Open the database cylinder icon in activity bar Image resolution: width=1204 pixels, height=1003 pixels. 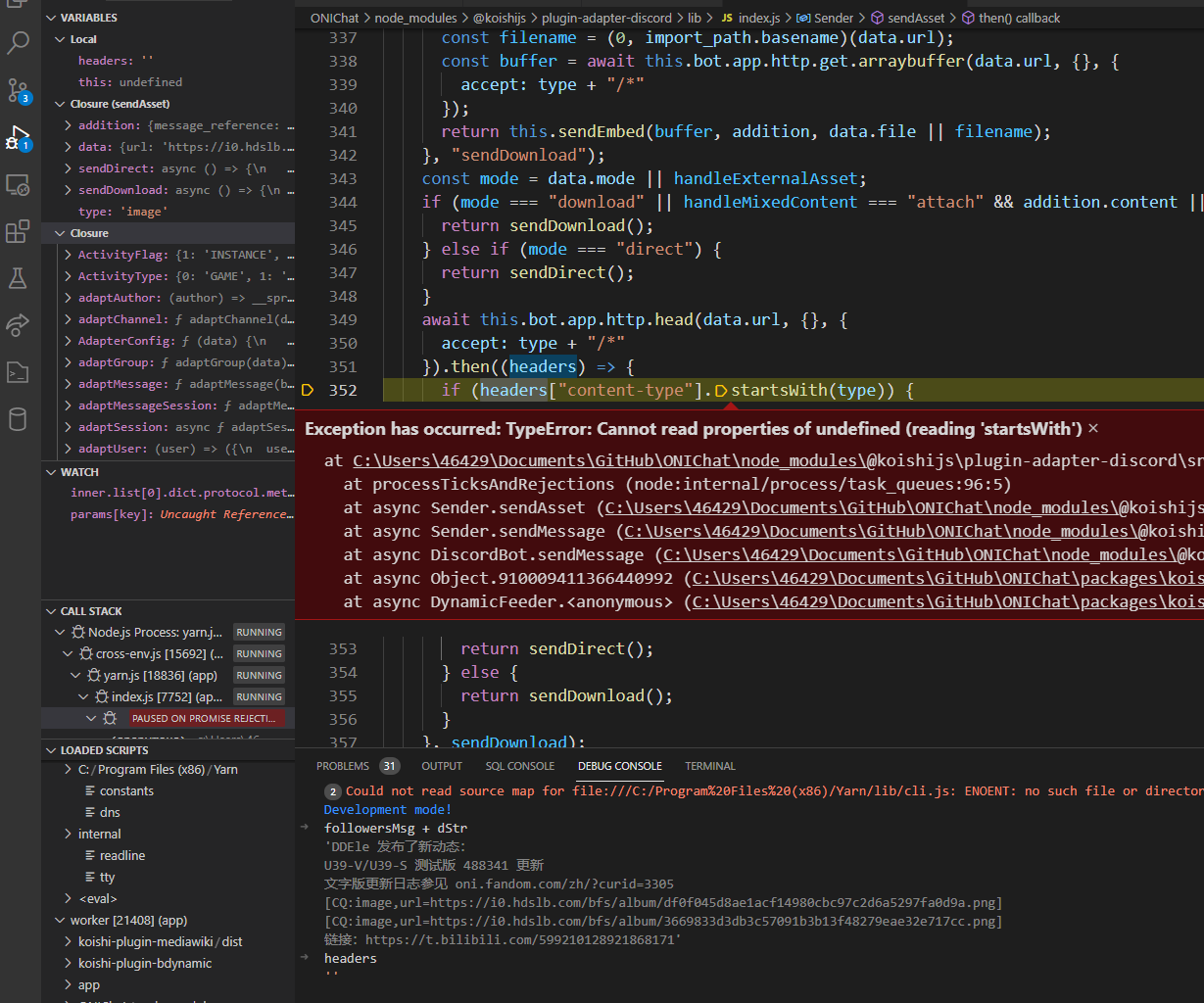pyautogui.click(x=18, y=419)
